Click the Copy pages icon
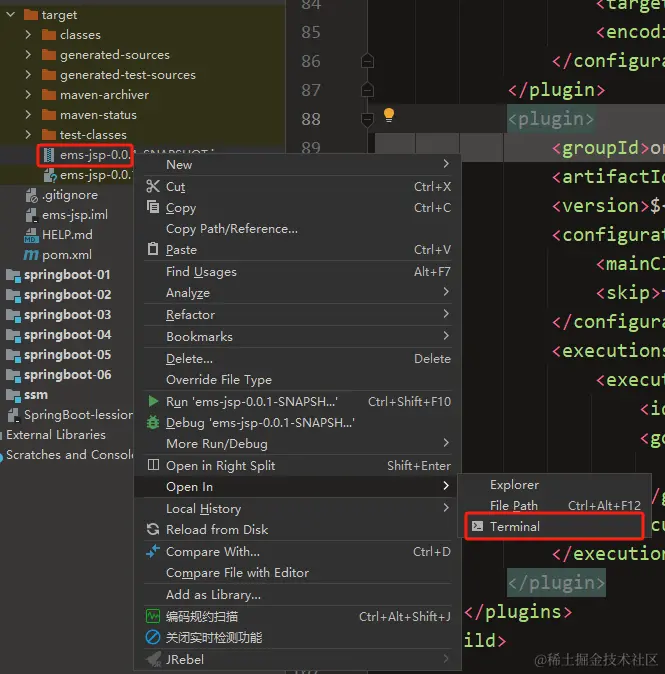The image size is (665, 674). tap(153, 207)
